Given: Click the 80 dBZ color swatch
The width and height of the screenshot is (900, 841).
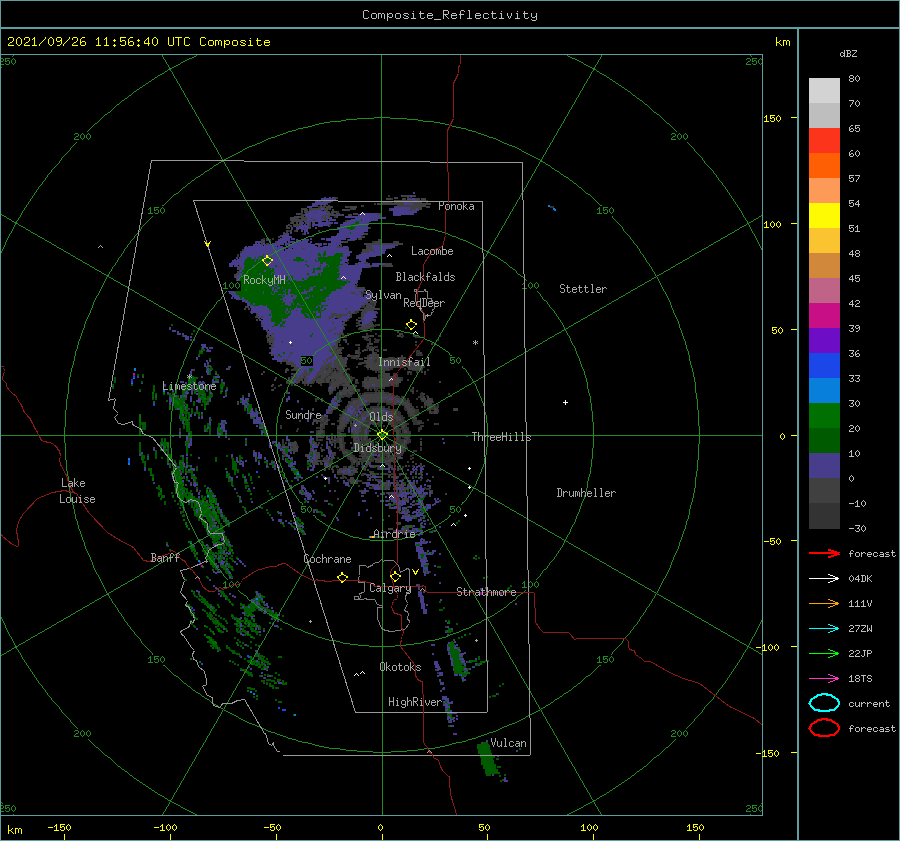Looking at the screenshot, I should tap(824, 91).
